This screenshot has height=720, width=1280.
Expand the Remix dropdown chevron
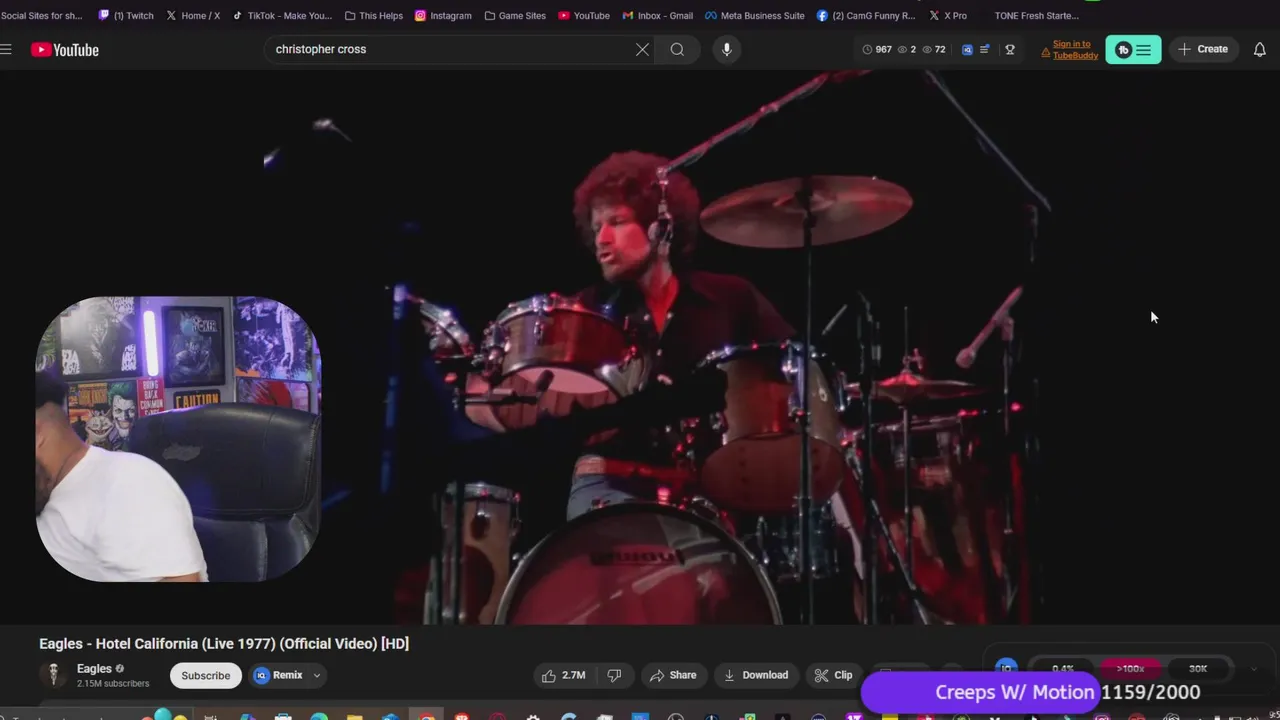click(317, 675)
